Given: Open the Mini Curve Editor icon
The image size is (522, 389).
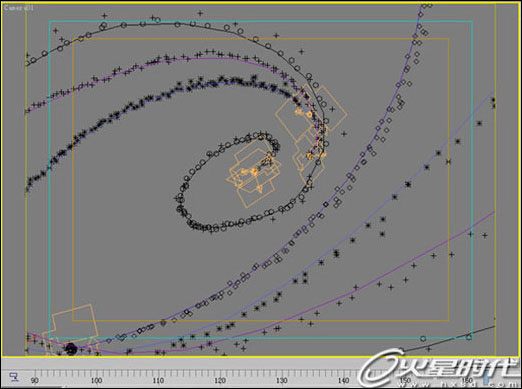Looking at the screenshot, I should [13, 377].
